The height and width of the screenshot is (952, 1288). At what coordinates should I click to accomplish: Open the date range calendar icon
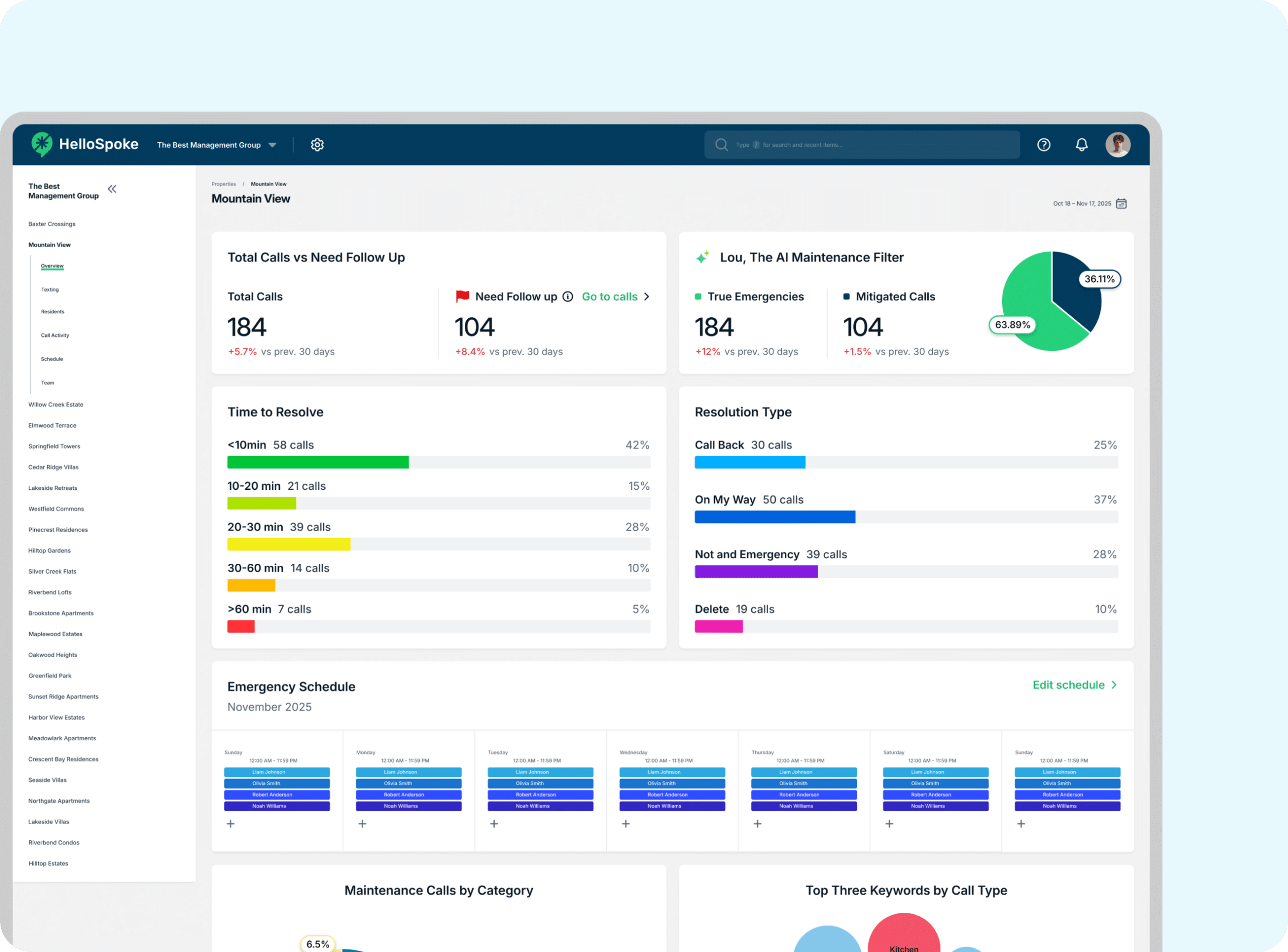[x=1121, y=203]
